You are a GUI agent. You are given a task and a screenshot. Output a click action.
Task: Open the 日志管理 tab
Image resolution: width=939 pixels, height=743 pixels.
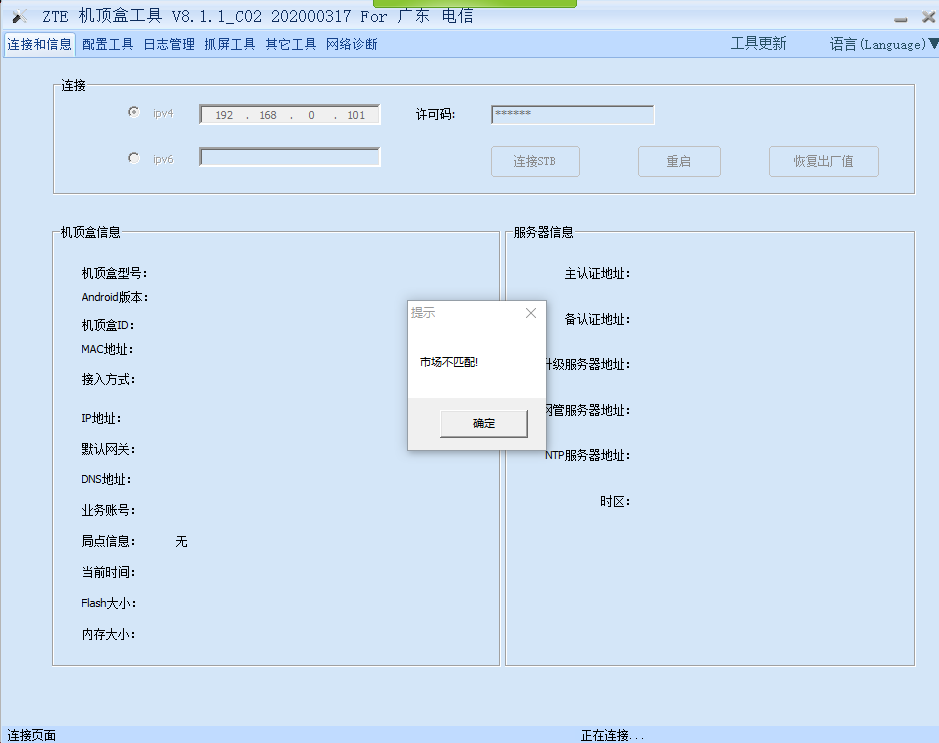point(169,44)
